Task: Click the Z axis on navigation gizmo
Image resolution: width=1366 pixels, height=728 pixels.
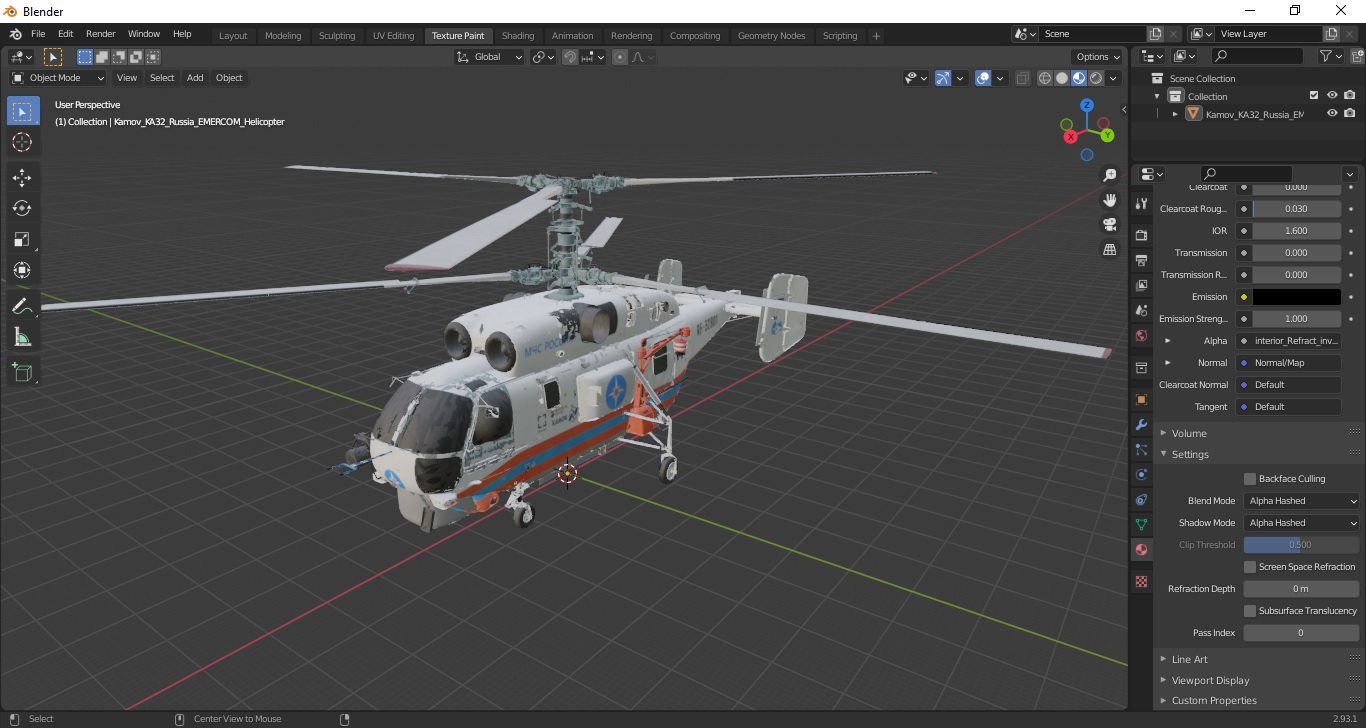Action: click(x=1087, y=105)
